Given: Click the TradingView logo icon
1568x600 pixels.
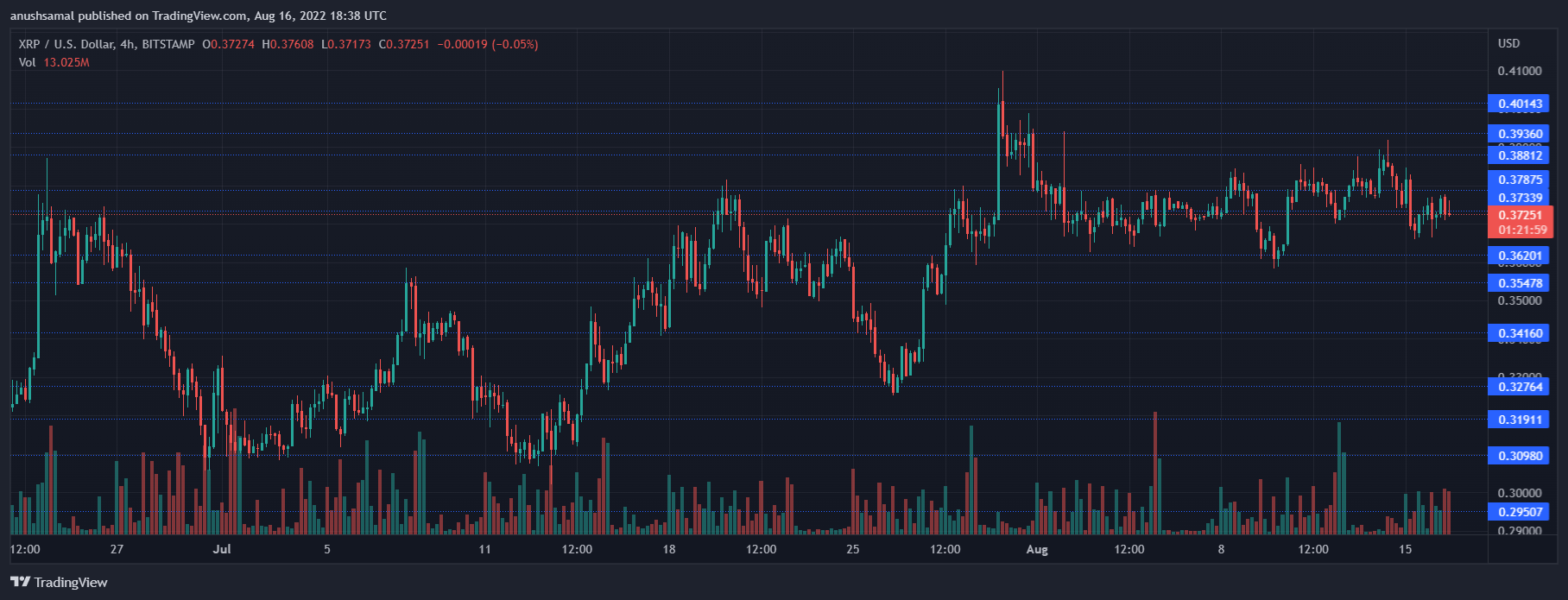Looking at the screenshot, I should 20,582.
